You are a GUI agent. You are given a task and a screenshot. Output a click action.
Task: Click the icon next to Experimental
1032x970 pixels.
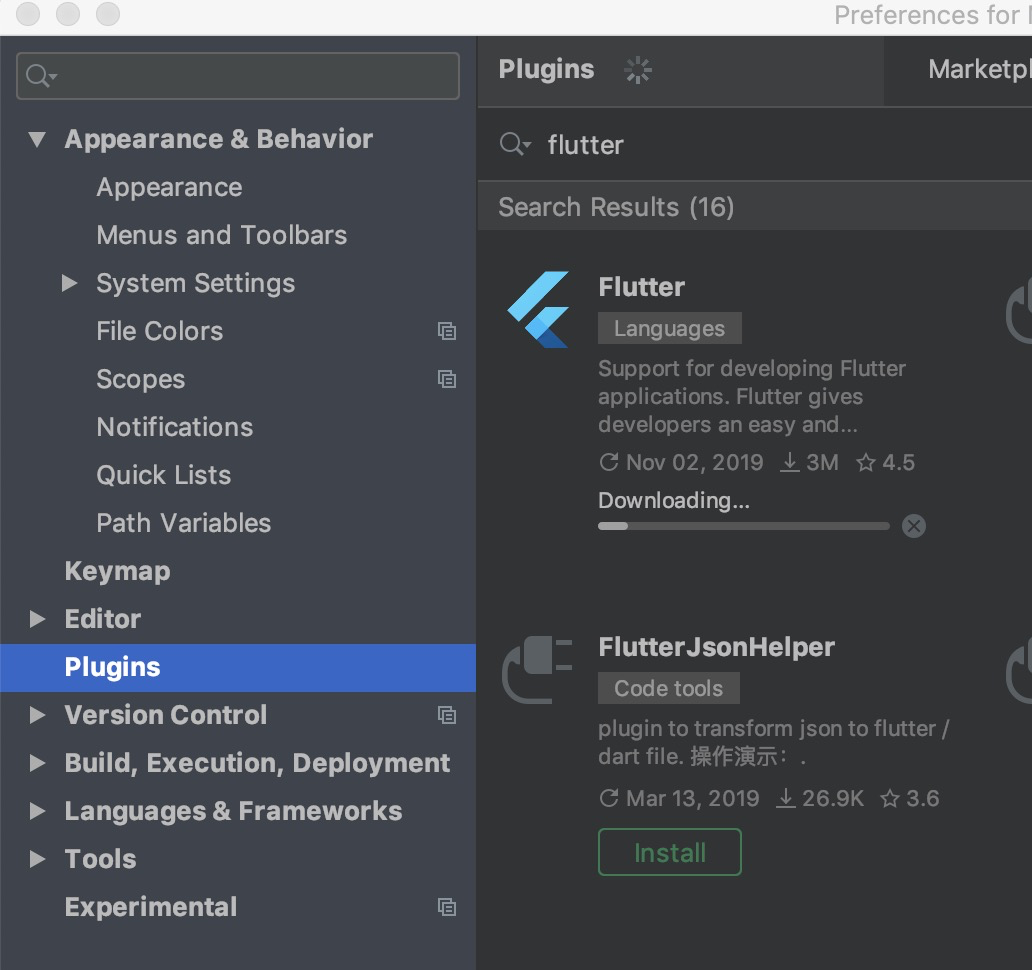click(447, 907)
